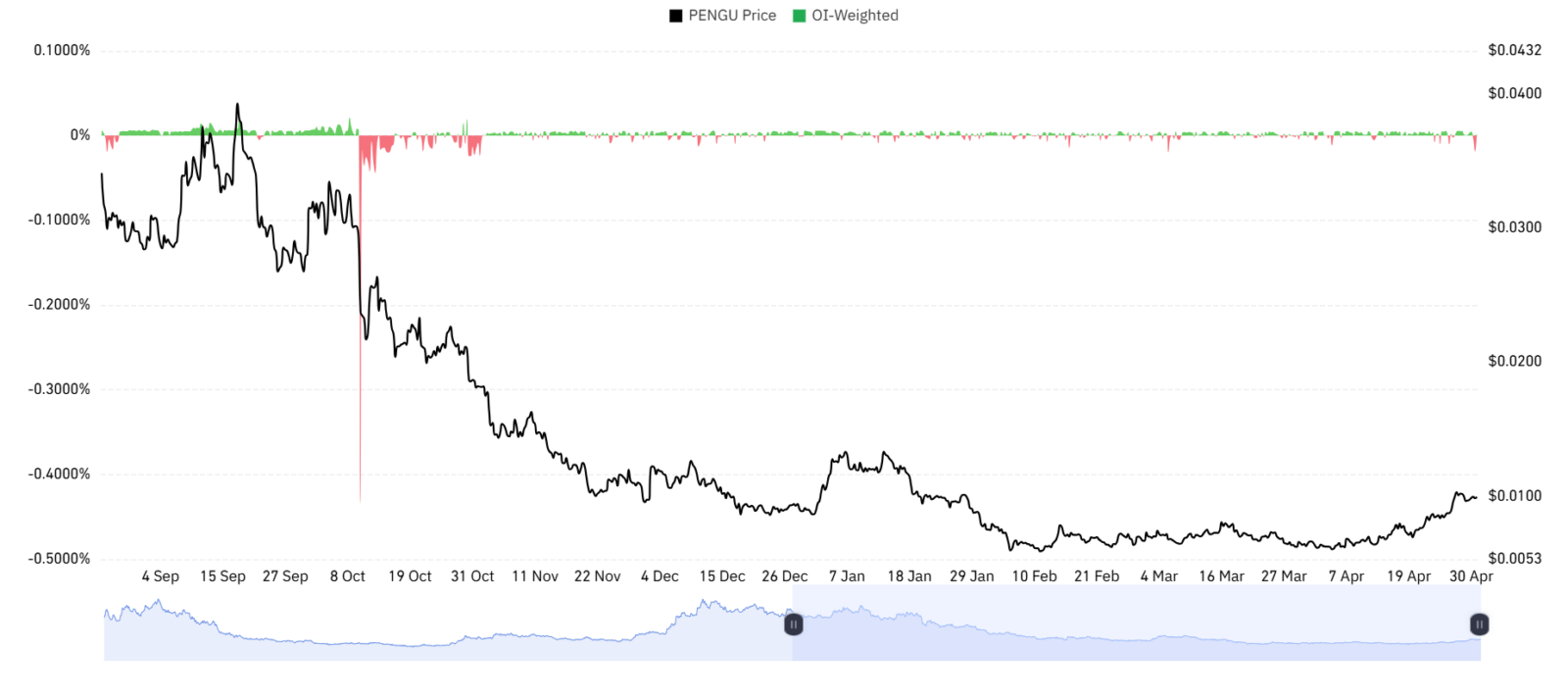Click the green OI-Weighted legend swatch

[x=800, y=16]
